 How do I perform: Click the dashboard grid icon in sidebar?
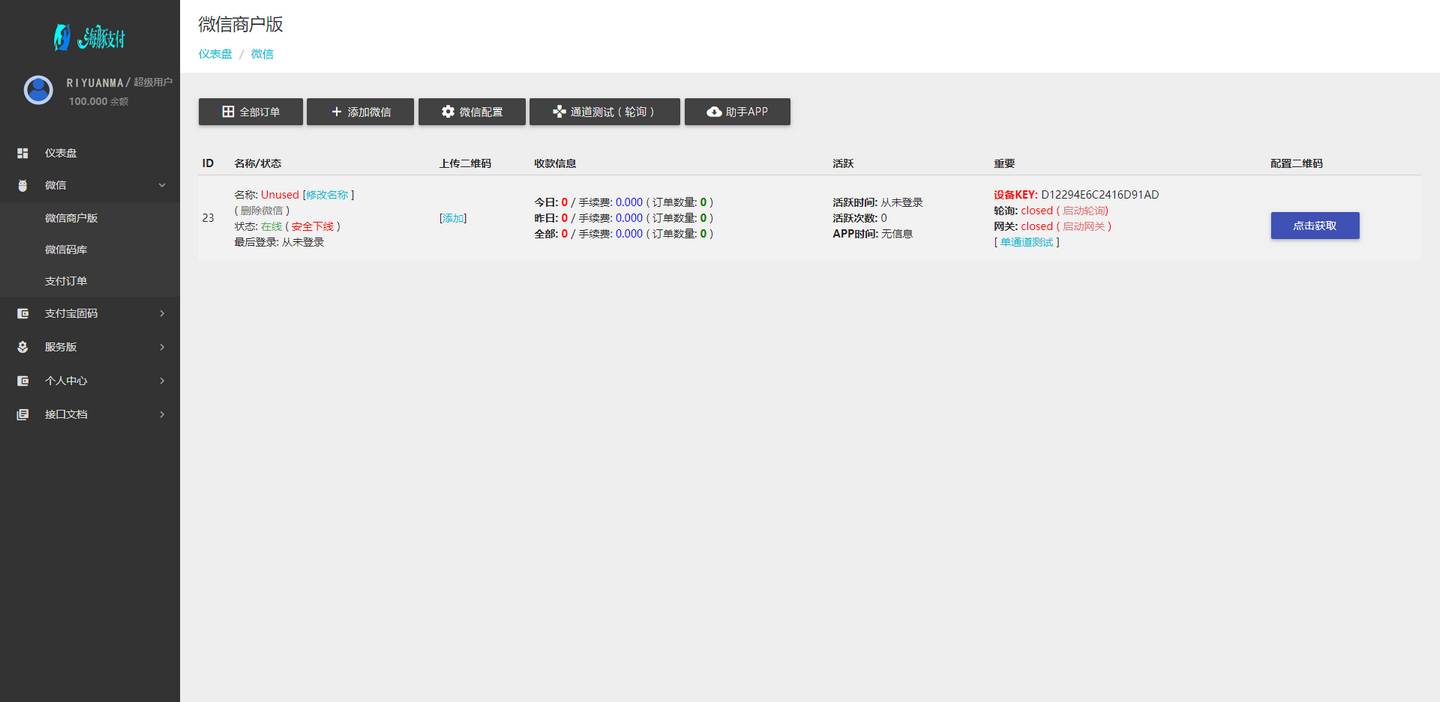coord(22,153)
